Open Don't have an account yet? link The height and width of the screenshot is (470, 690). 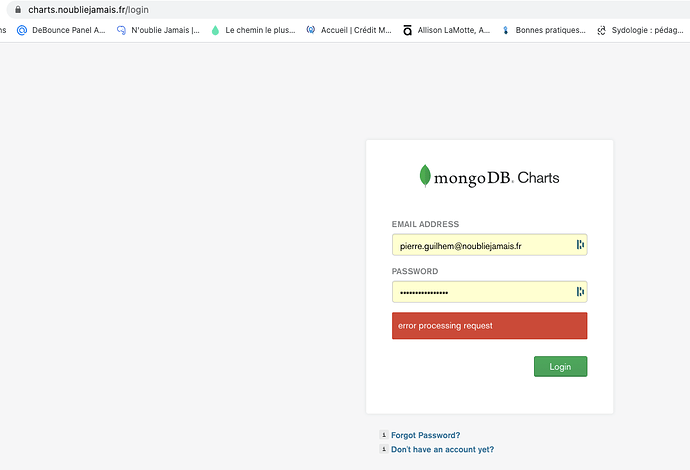(442, 450)
